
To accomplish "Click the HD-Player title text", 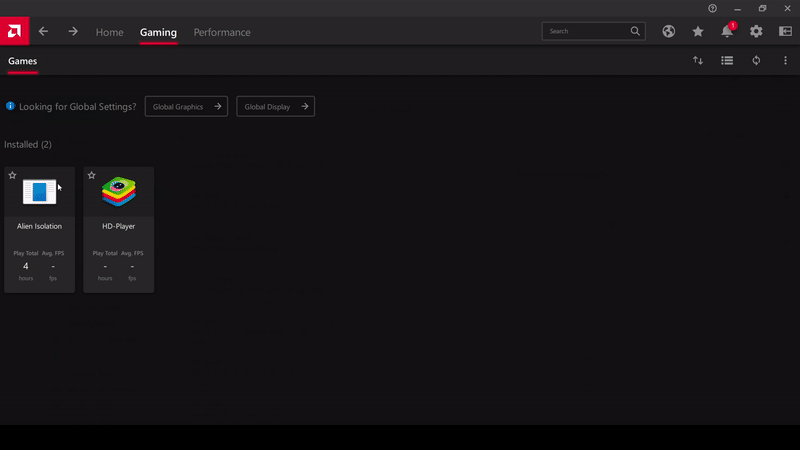I will point(118,226).
